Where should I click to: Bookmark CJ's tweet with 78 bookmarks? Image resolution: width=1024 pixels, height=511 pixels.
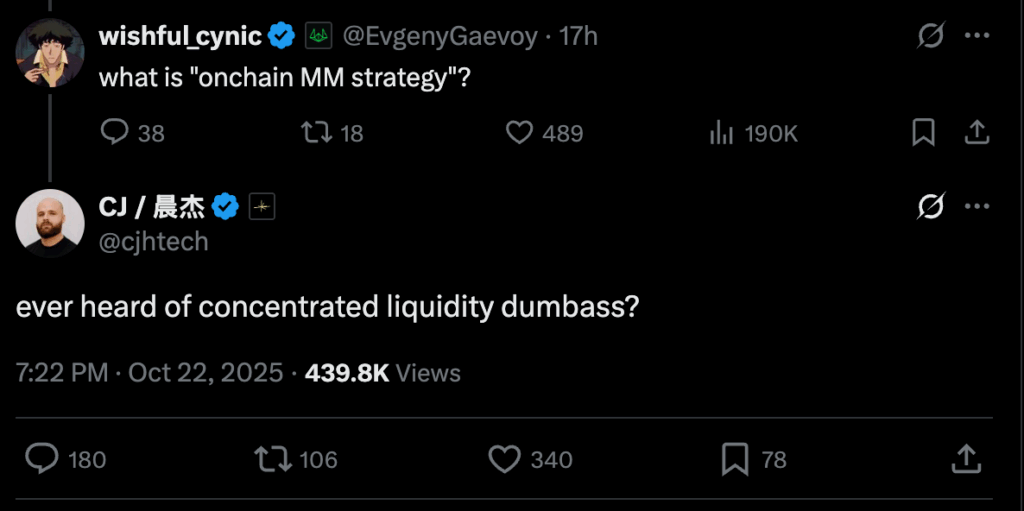735,459
